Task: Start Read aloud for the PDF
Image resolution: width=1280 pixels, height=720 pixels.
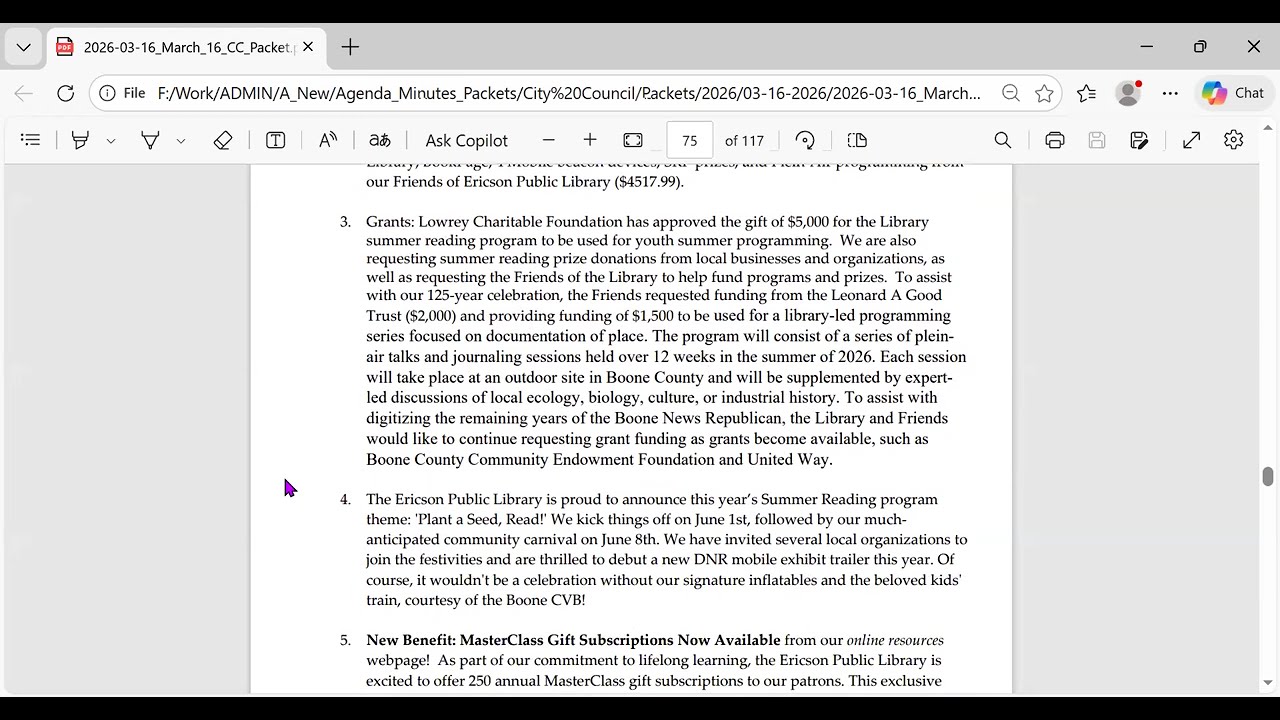Action: 328,141
